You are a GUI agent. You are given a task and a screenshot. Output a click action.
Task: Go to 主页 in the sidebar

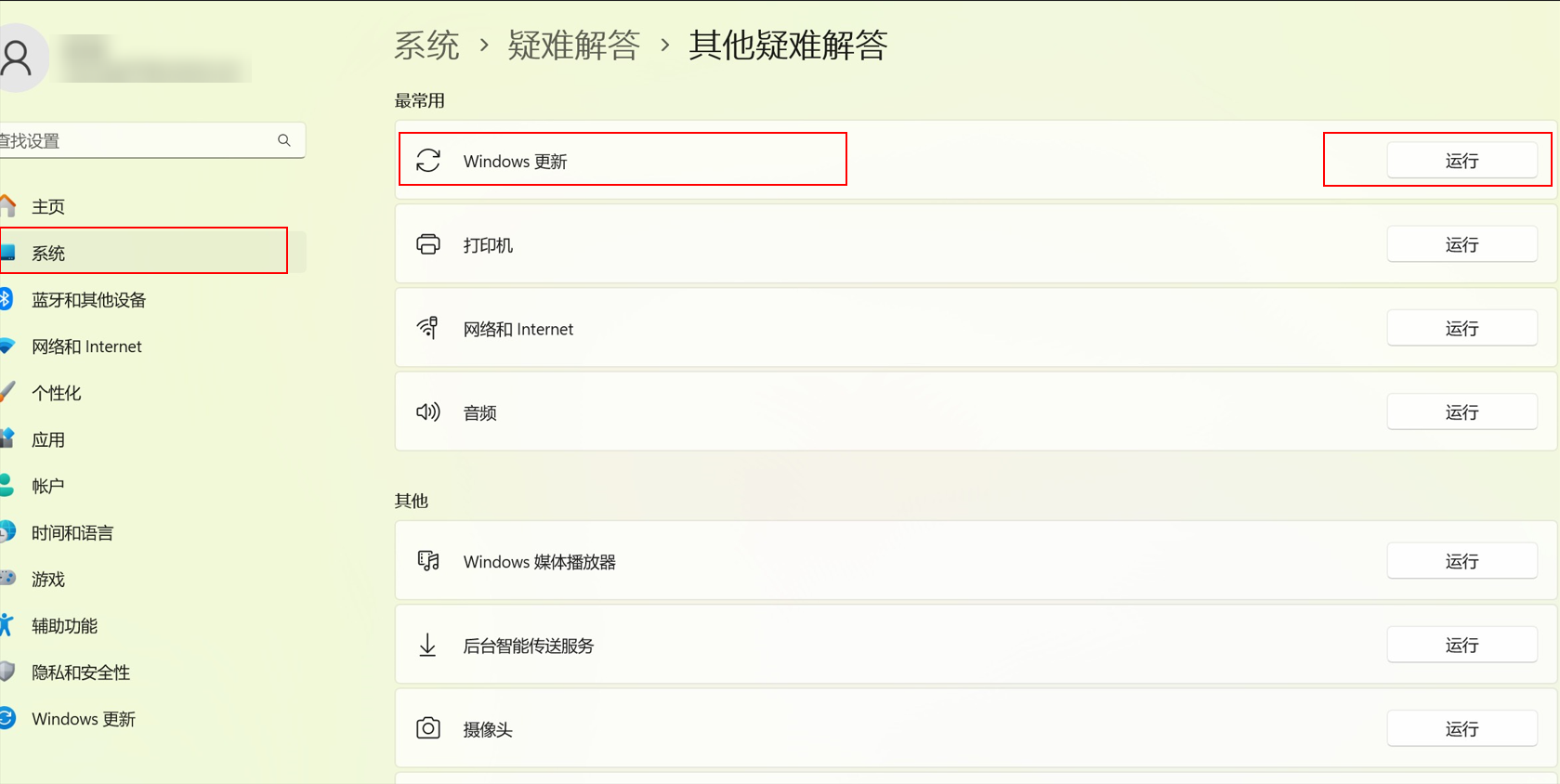pos(48,206)
